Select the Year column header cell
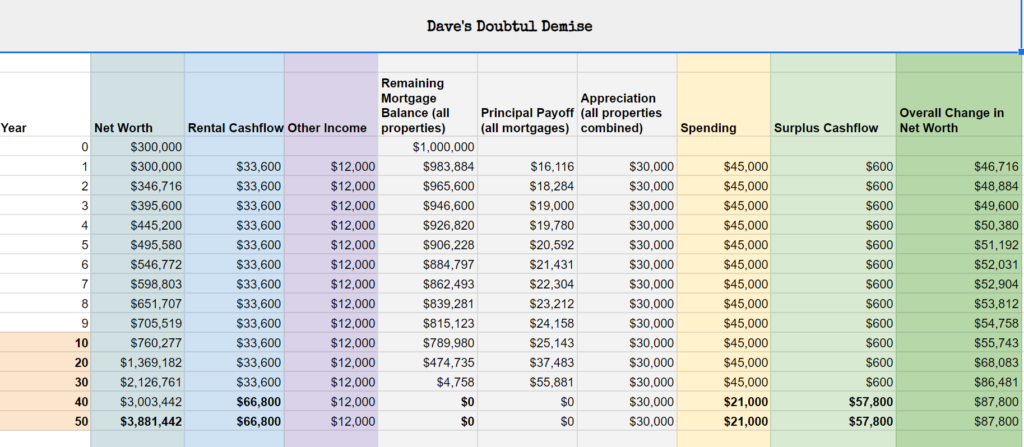This screenshot has height=447, width=1024. 15,128
